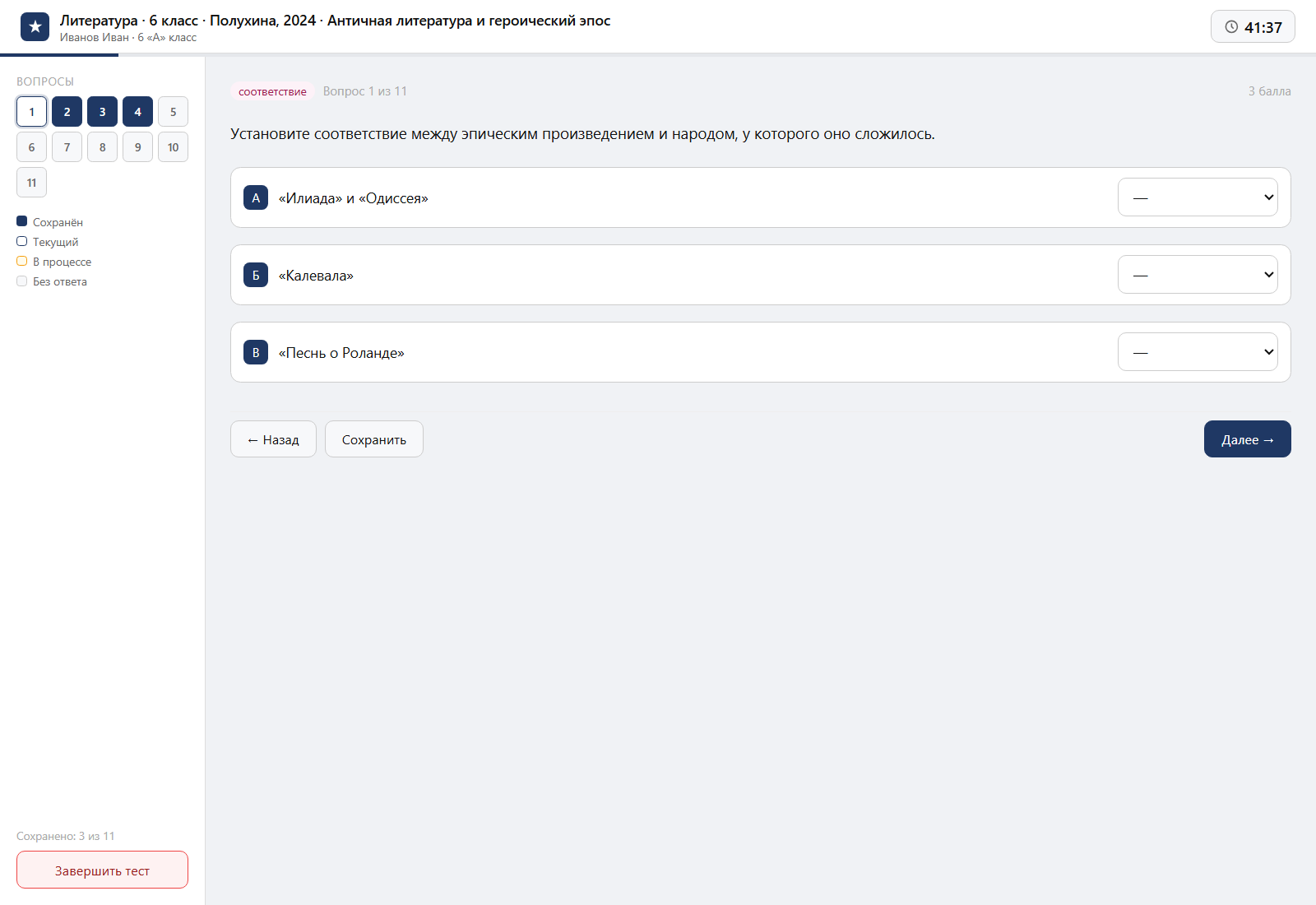Click the «Сохранён» legend marker
This screenshot has width=1316, height=905.
tap(22, 221)
